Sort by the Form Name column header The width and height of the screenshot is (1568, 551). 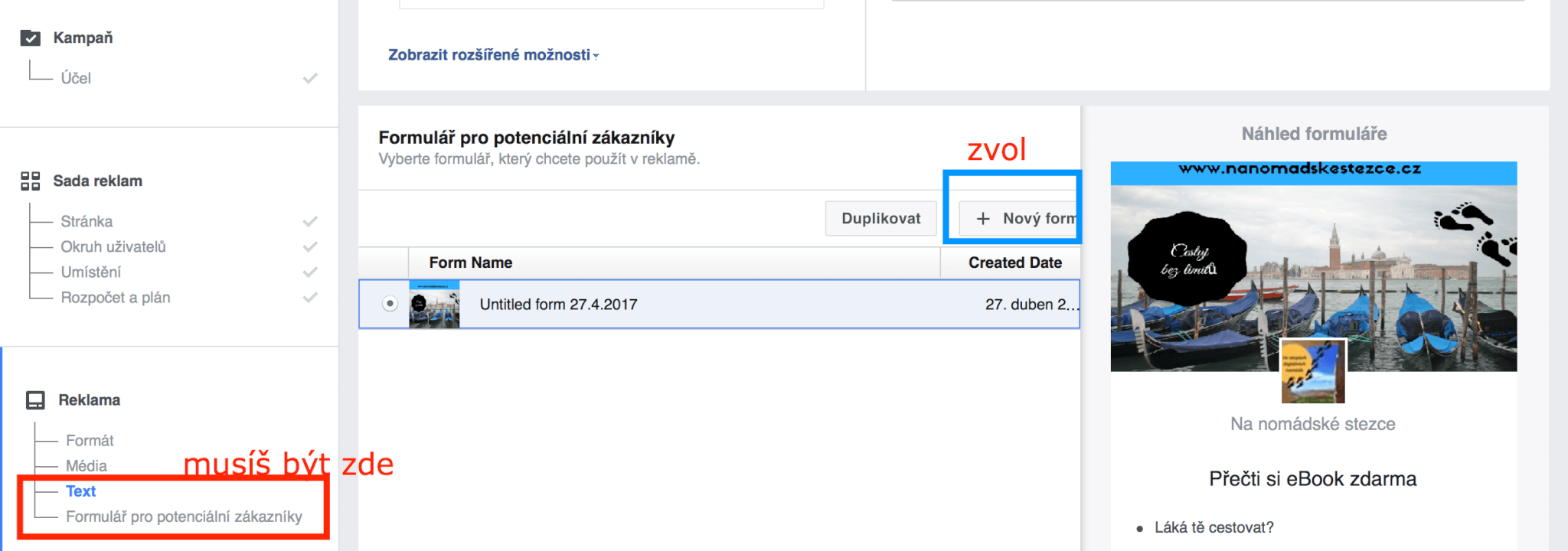click(471, 262)
